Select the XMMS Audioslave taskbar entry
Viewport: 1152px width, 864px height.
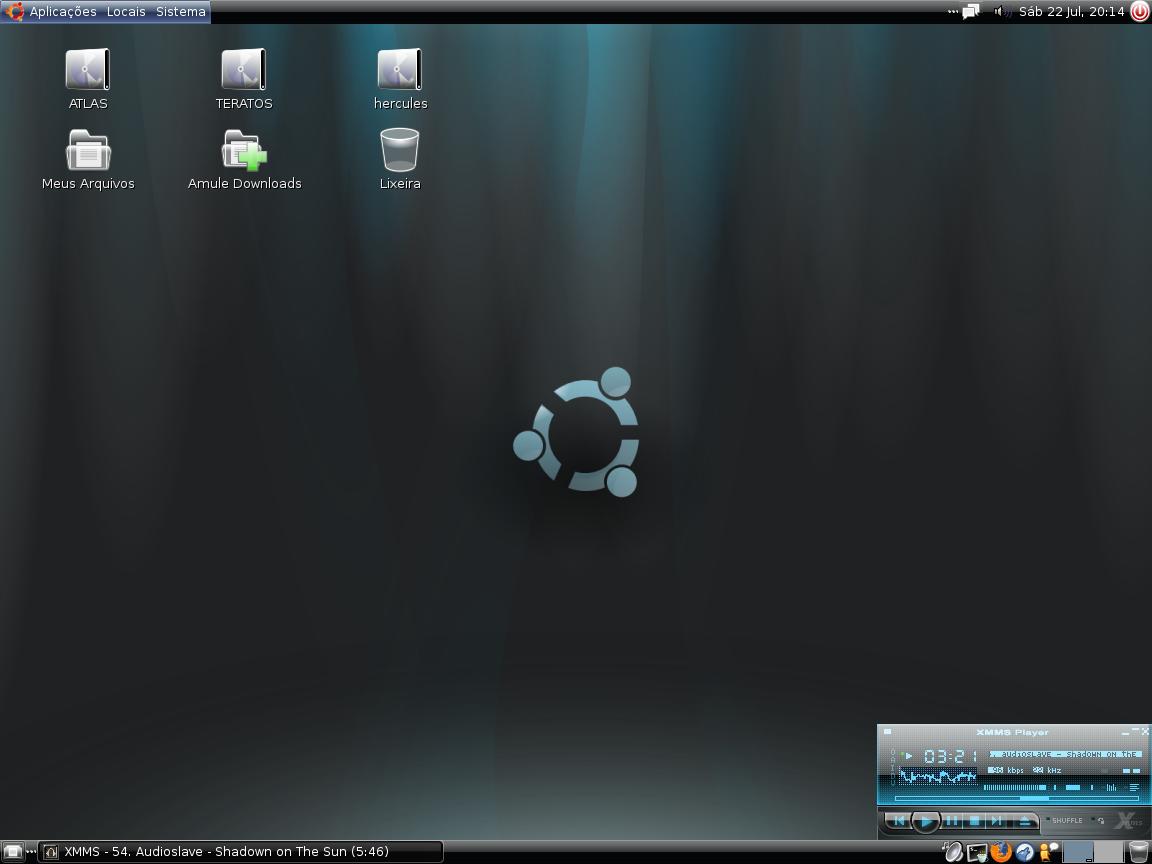tap(240, 852)
